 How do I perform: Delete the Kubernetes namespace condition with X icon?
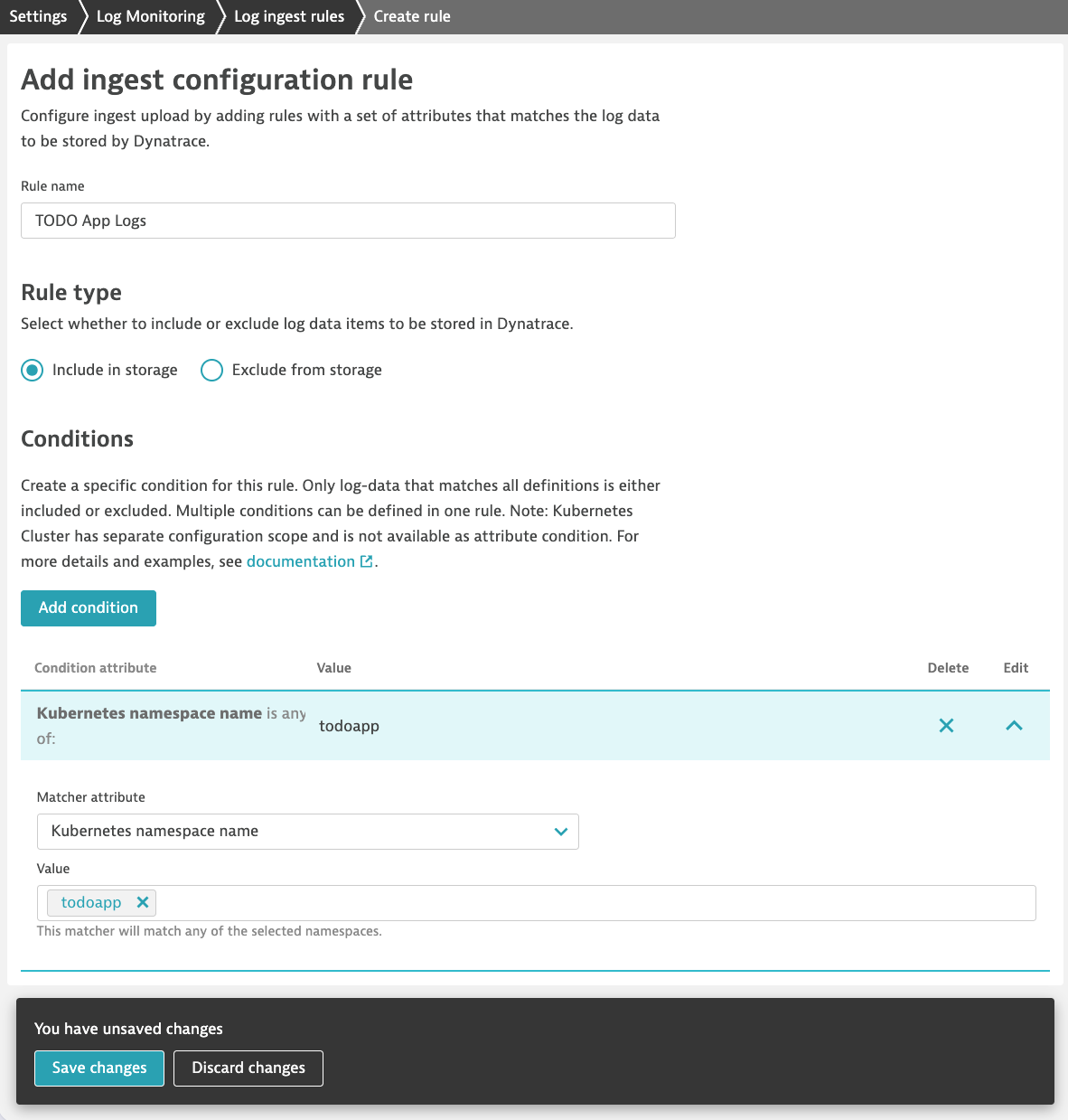pyautogui.click(x=946, y=725)
